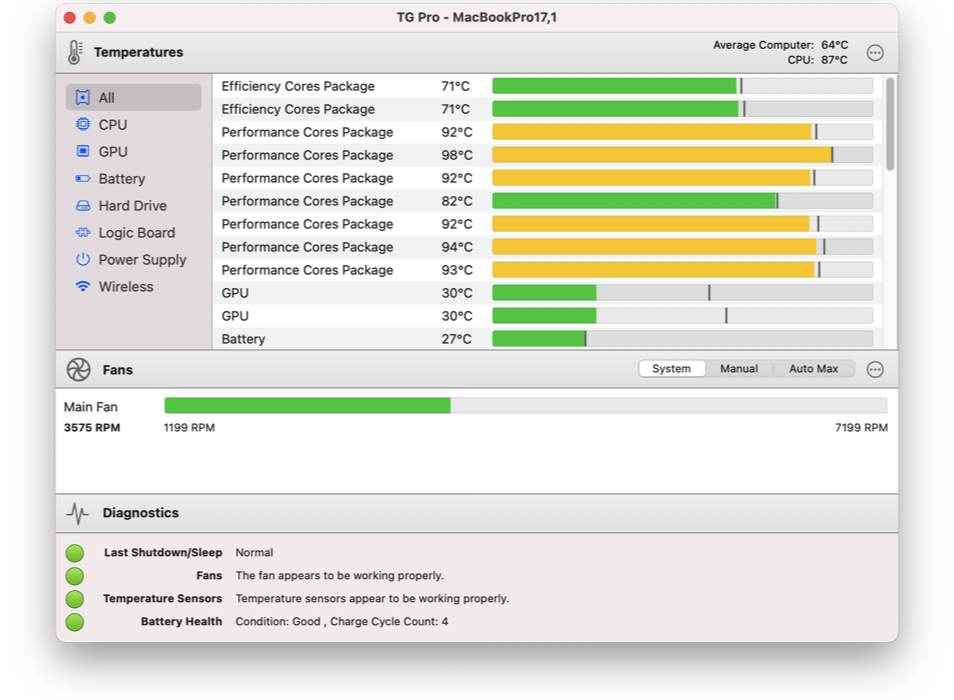Image resolution: width=954 pixels, height=700 pixels.
Task: Click the 3575 RPM fan speed value
Action: (92, 428)
